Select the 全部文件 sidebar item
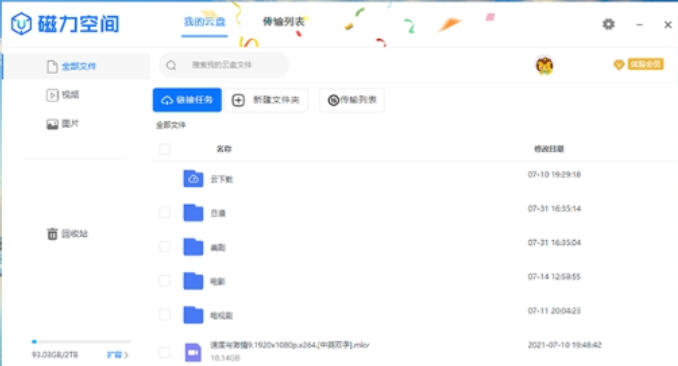Viewport: 678px width, 366px height. (77, 66)
